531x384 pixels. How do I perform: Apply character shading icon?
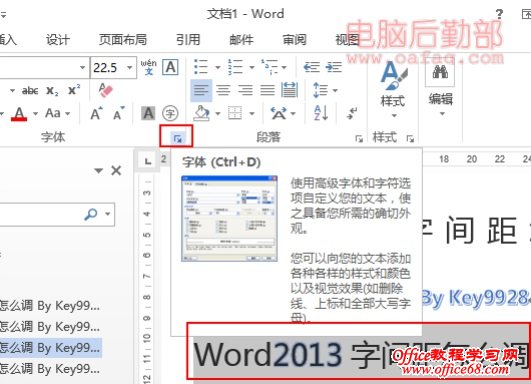[148, 113]
